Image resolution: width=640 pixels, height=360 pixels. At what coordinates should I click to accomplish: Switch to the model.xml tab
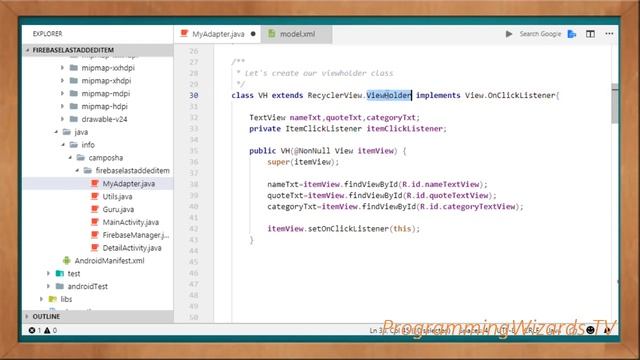click(x=297, y=34)
